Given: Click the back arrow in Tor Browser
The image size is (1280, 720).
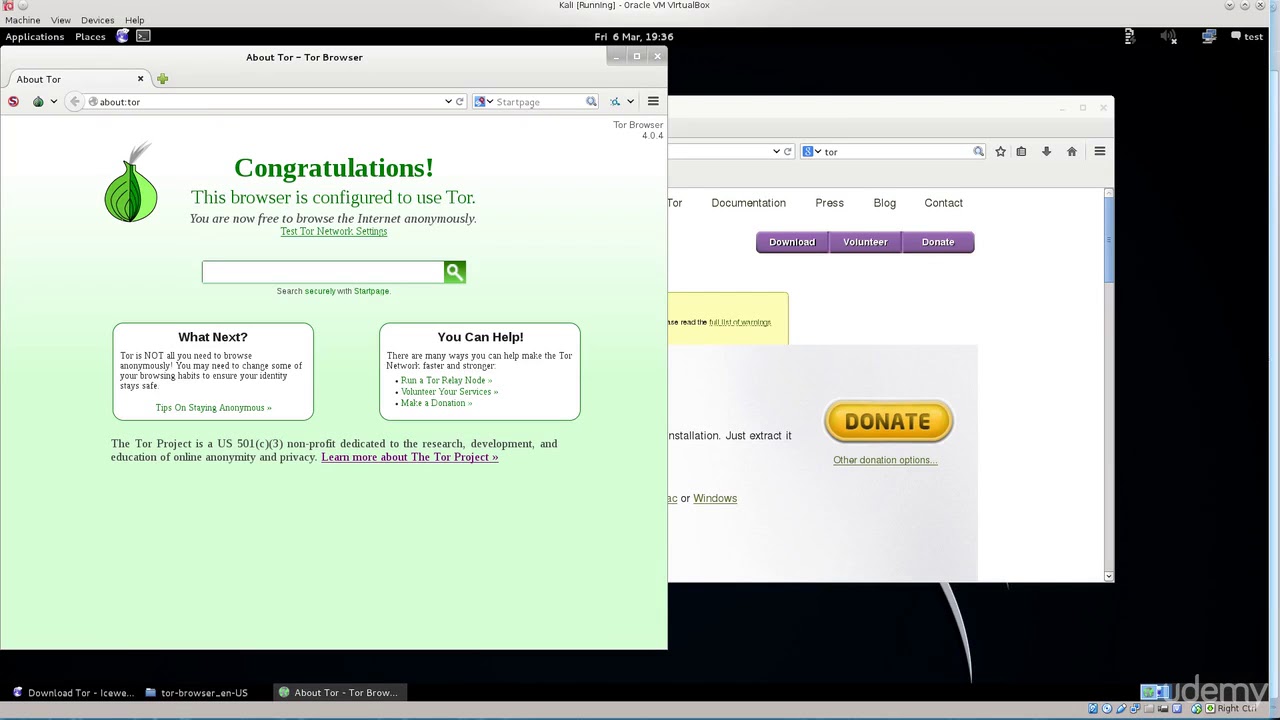Looking at the screenshot, I should click(74, 101).
